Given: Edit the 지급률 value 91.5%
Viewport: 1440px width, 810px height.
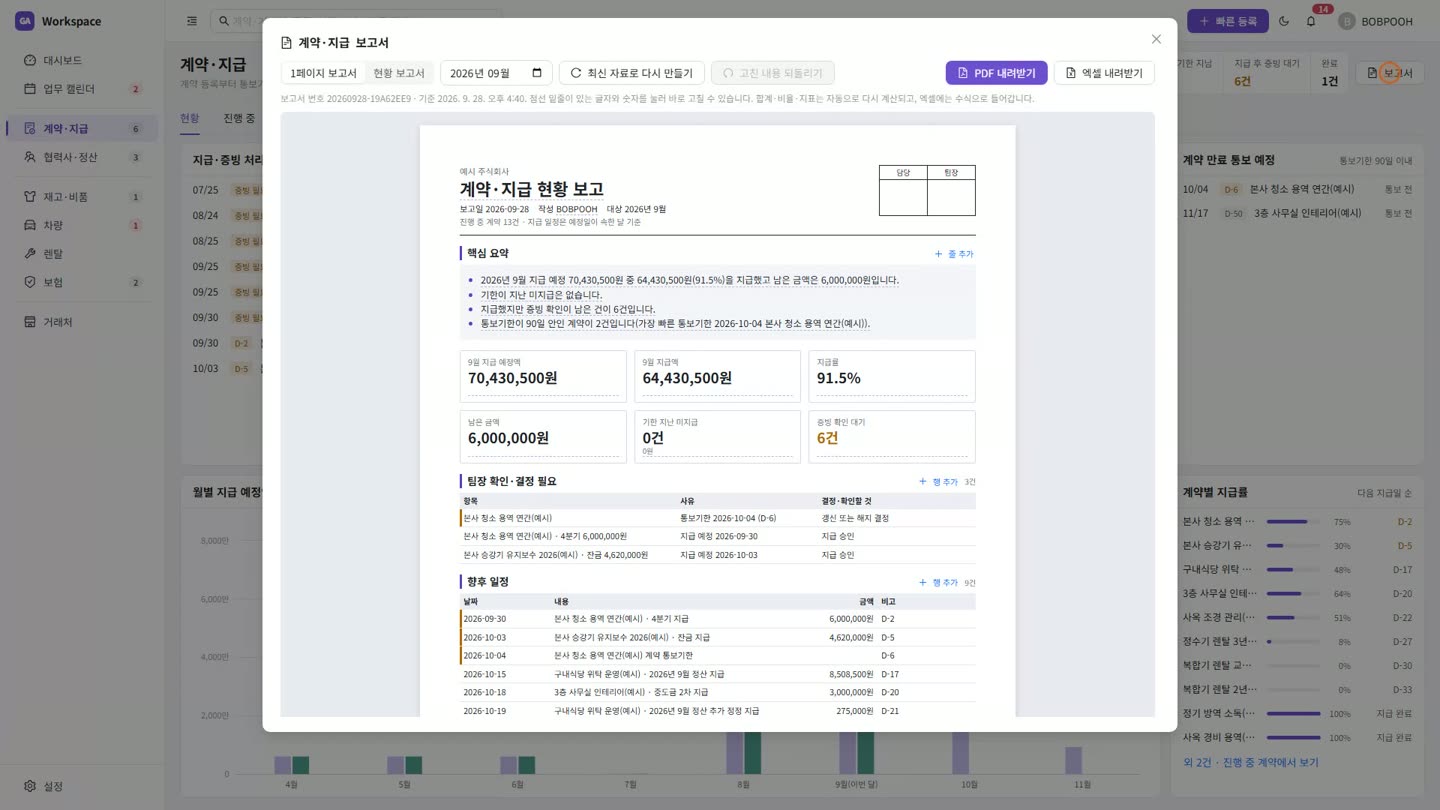Looking at the screenshot, I should [x=838, y=378].
